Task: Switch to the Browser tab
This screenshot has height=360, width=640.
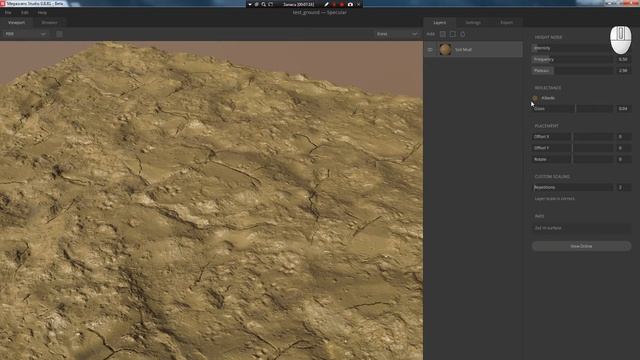Action: [49, 22]
